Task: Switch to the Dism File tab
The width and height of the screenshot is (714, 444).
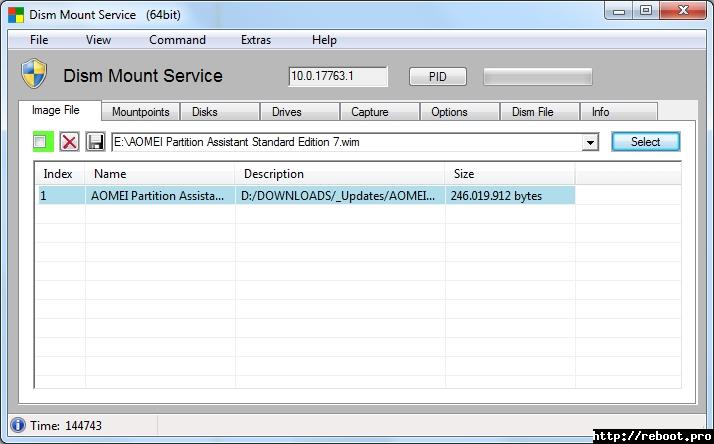Action: coord(540,112)
